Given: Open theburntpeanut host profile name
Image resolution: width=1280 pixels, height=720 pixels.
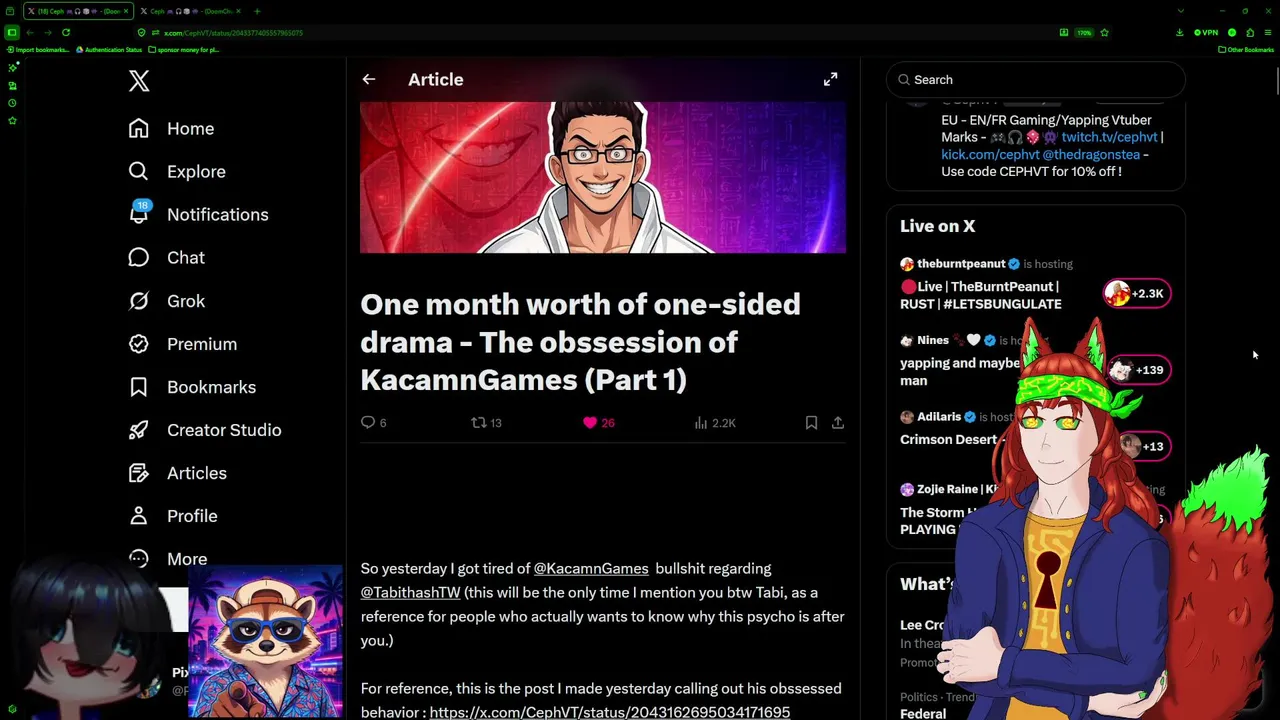Looking at the screenshot, I should tap(961, 264).
